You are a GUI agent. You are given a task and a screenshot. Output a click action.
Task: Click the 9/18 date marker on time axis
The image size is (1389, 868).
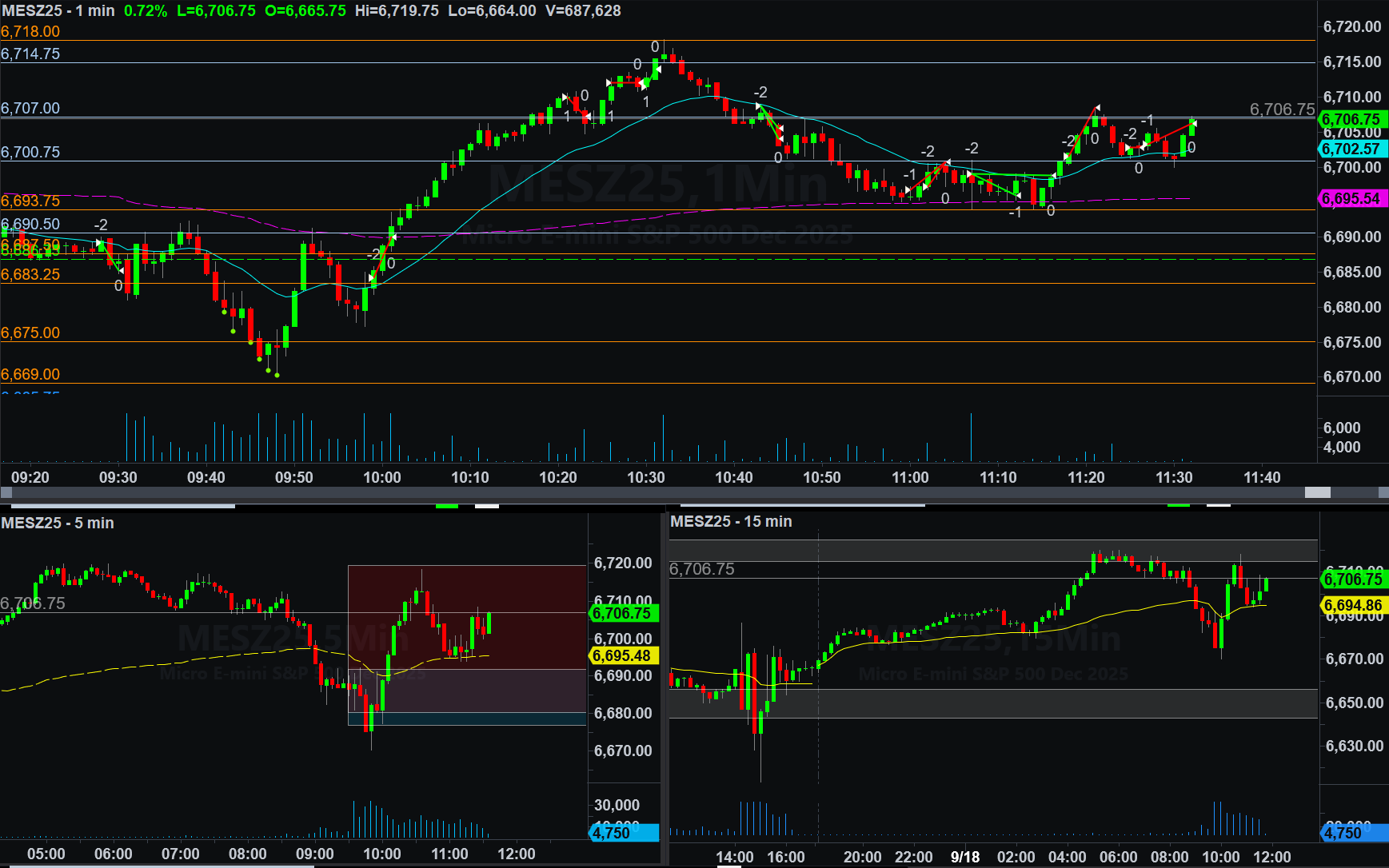tap(965, 857)
